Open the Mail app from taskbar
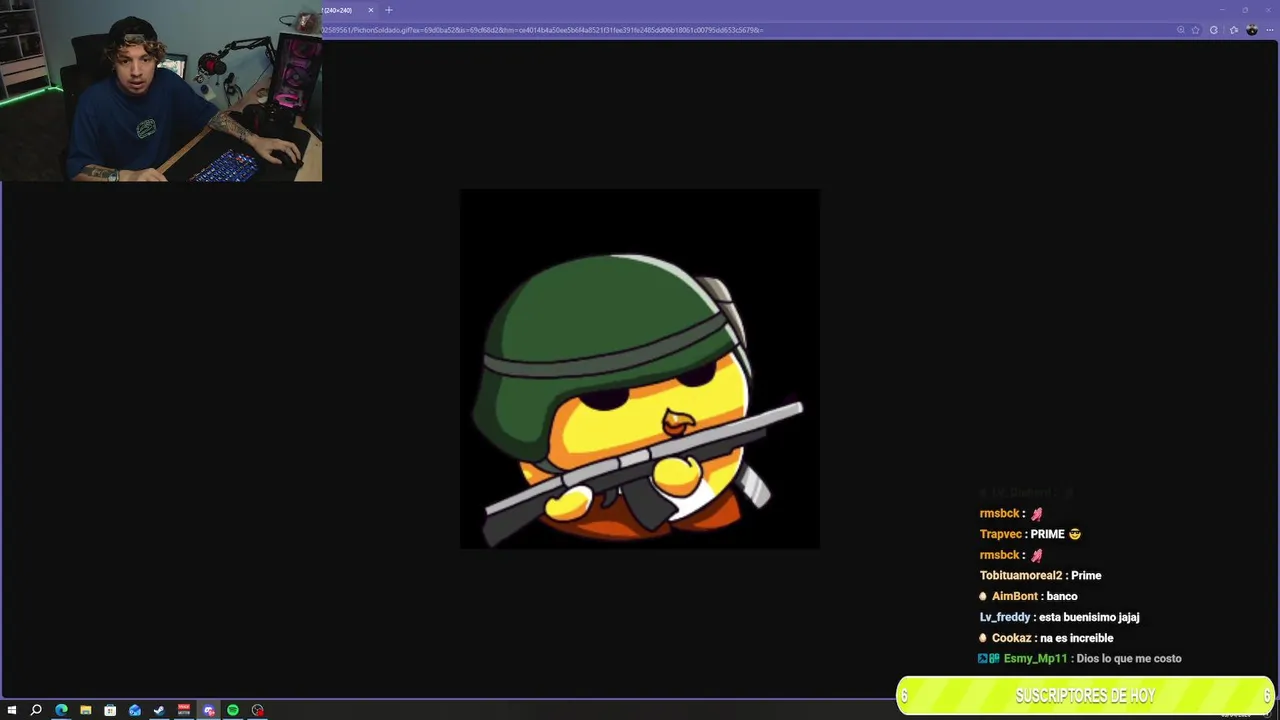 135,710
